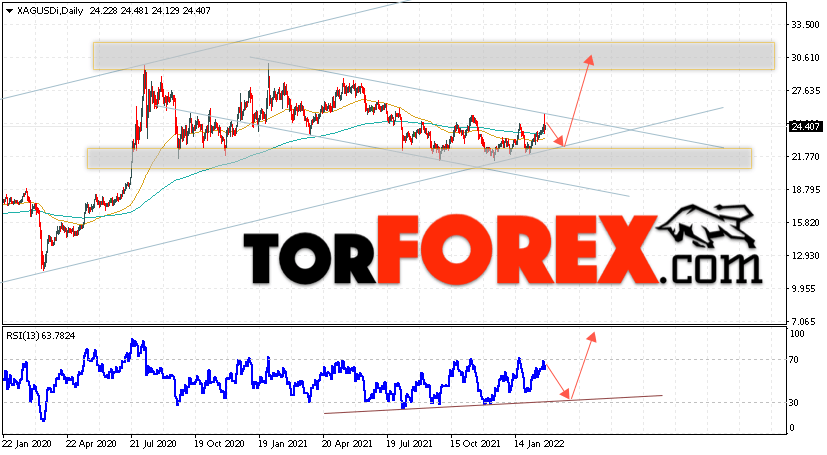
Task: Click the RSI 30 level label
Action: [x=794, y=403]
